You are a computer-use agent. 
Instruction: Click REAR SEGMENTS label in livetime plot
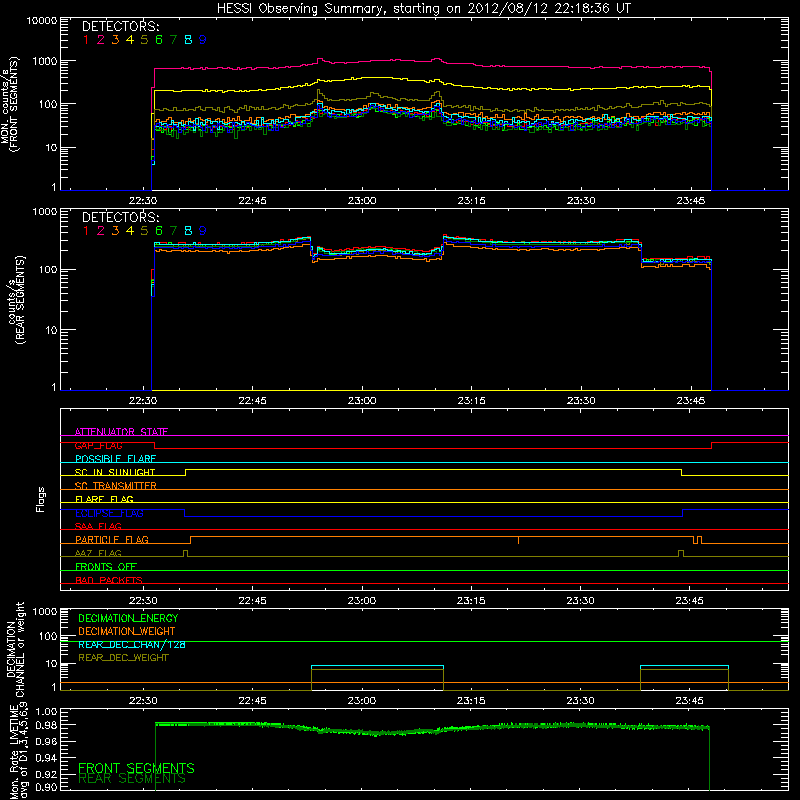132,779
